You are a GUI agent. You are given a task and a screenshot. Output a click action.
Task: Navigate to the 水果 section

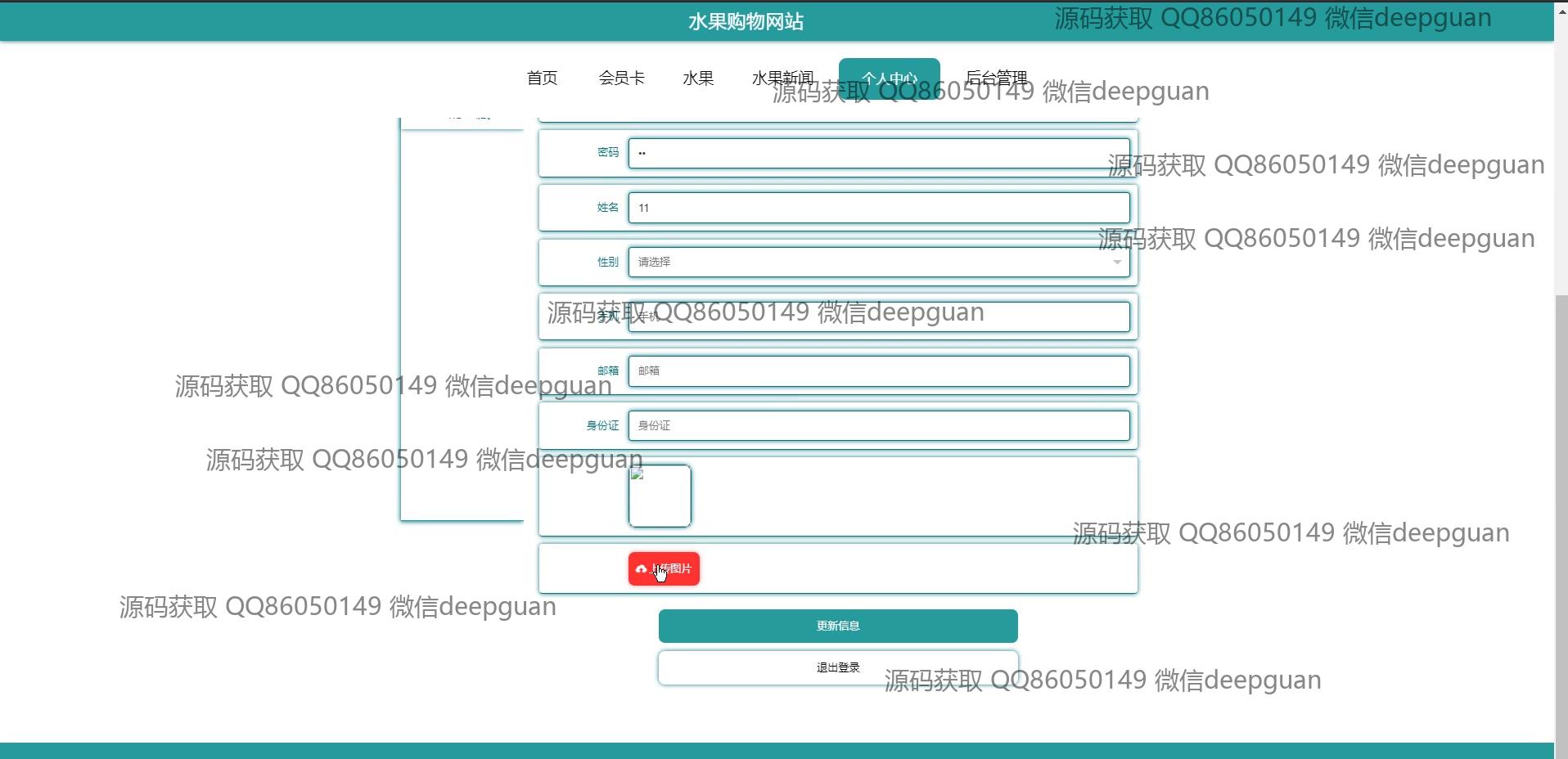click(698, 79)
